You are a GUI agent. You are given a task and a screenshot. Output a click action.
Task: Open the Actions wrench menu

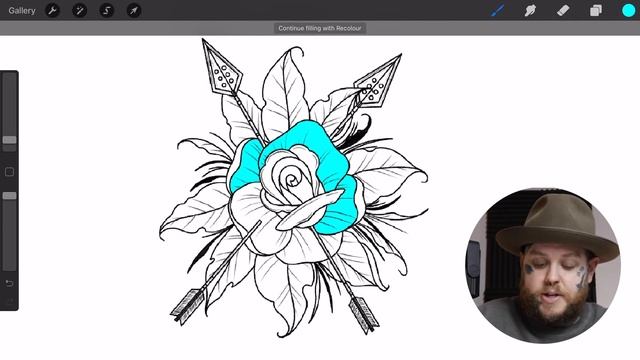tap(52, 11)
